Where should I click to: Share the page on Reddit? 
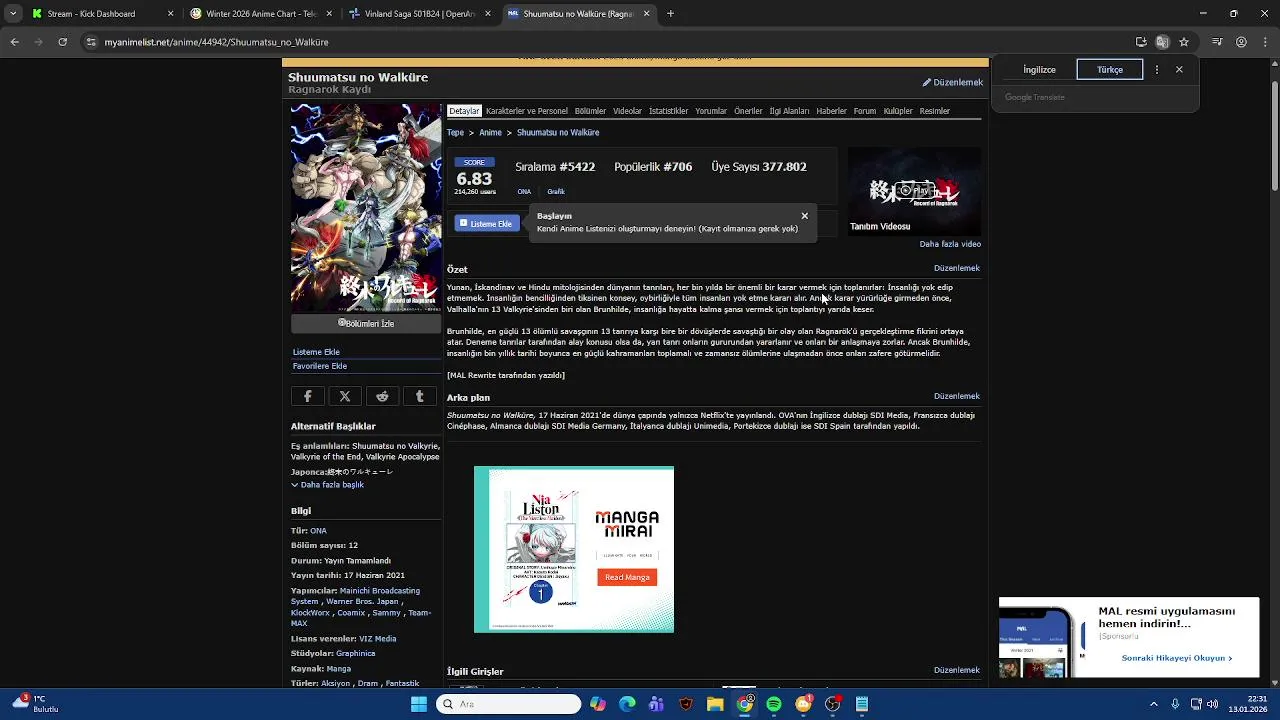point(382,397)
